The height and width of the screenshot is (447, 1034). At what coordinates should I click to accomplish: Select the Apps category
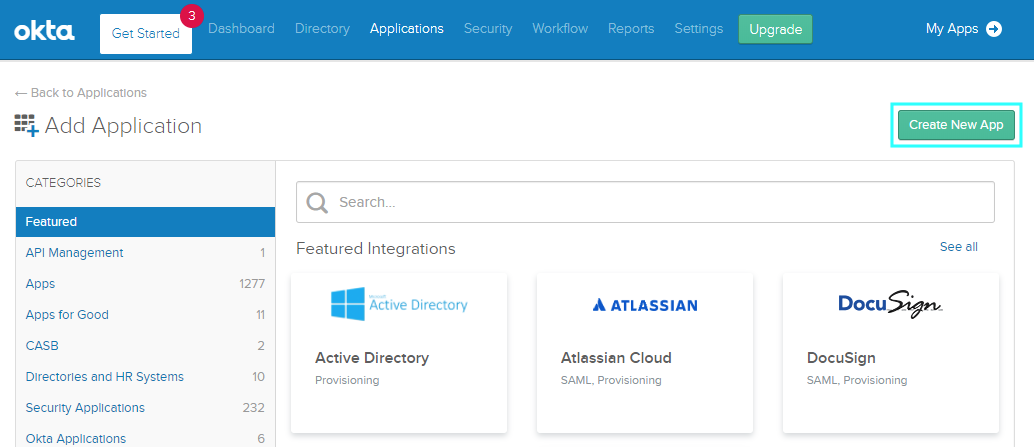(145, 283)
